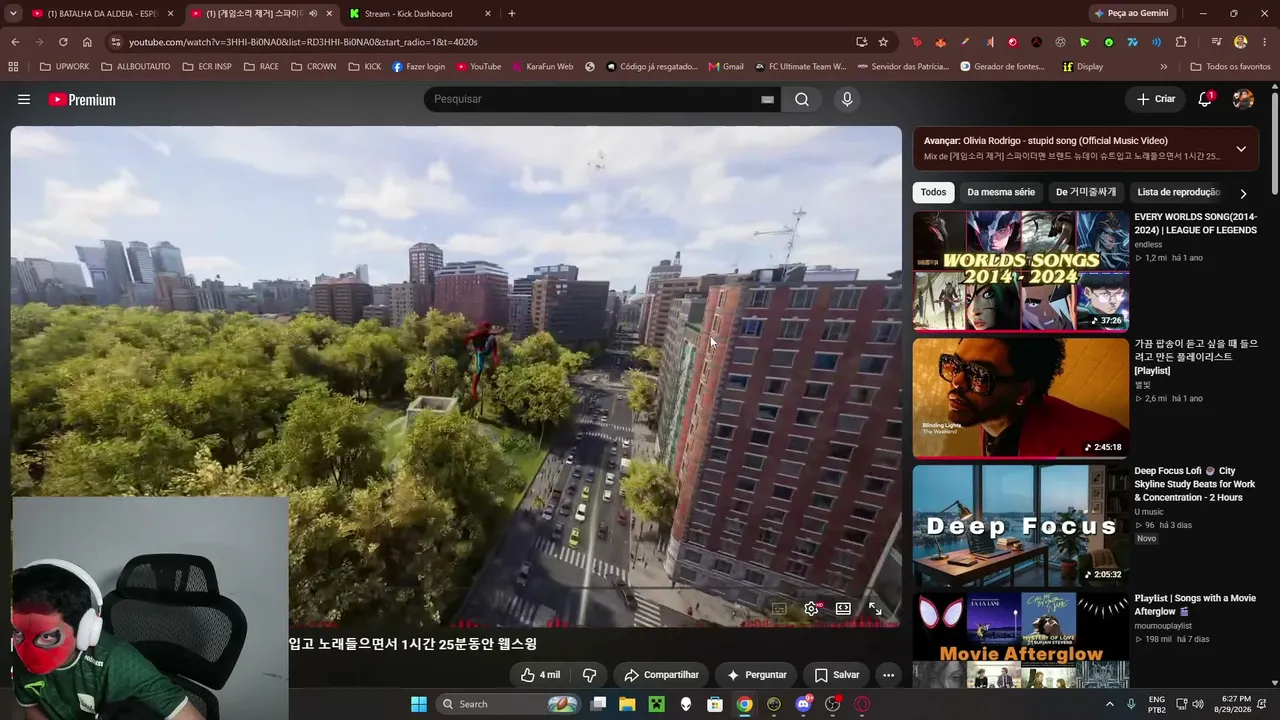Save the video with the Salvar button
Image resolution: width=1280 pixels, height=720 pixels.
837,675
